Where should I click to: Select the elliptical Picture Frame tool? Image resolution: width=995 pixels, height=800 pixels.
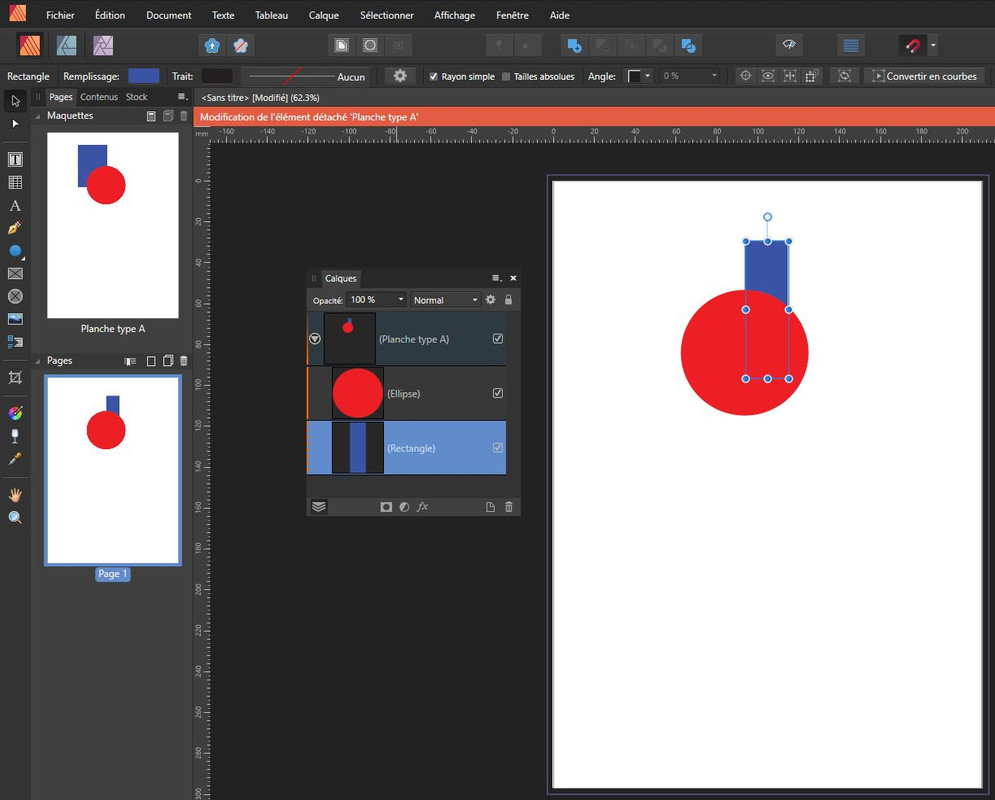pos(15,296)
